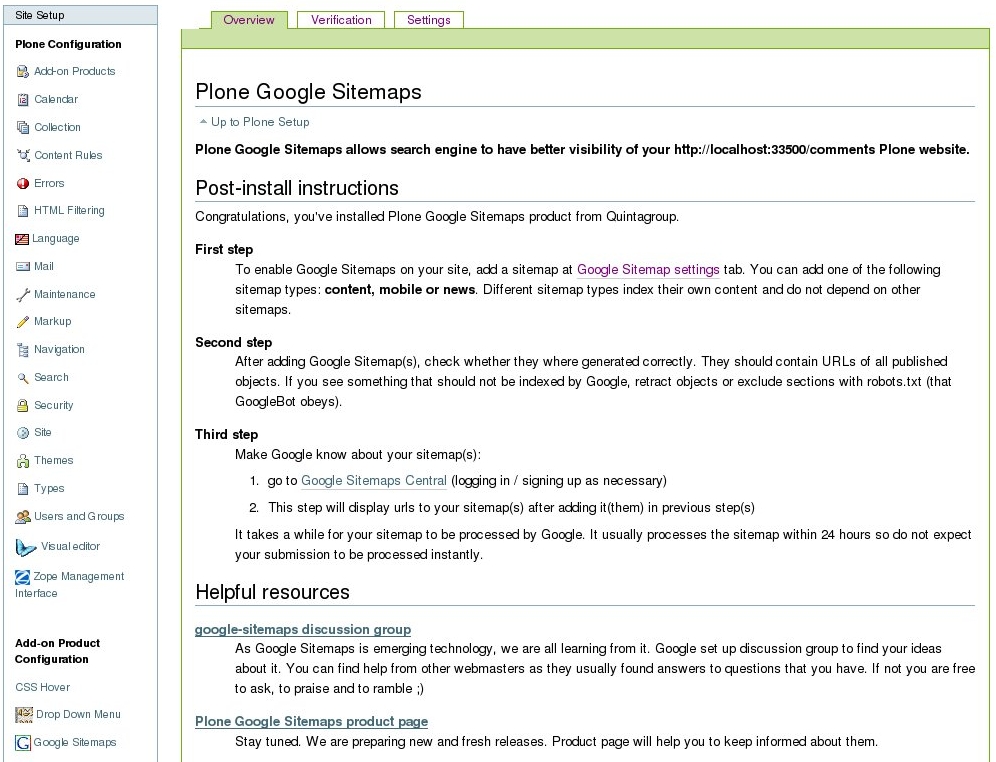Open the Settings tab
This screenshot has width=996, height=762.
click(x=428, y=20)
